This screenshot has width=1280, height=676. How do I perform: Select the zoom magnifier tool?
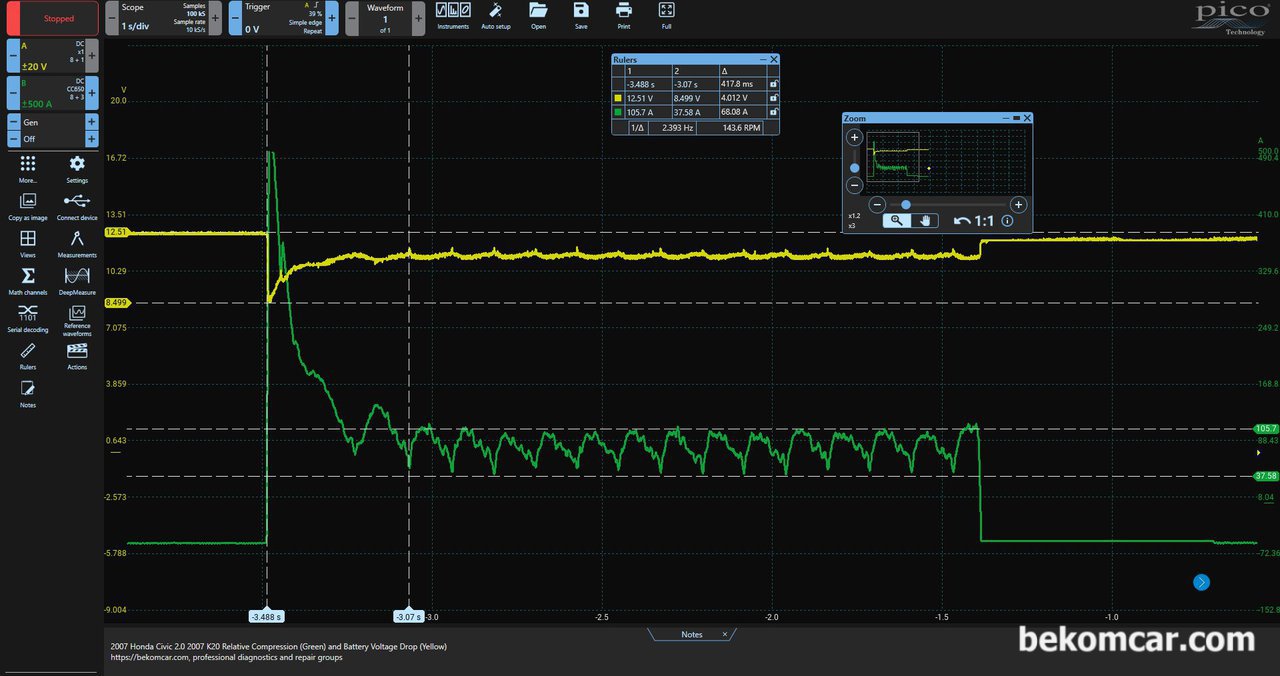pyautogui.click(x=896, y=221)
